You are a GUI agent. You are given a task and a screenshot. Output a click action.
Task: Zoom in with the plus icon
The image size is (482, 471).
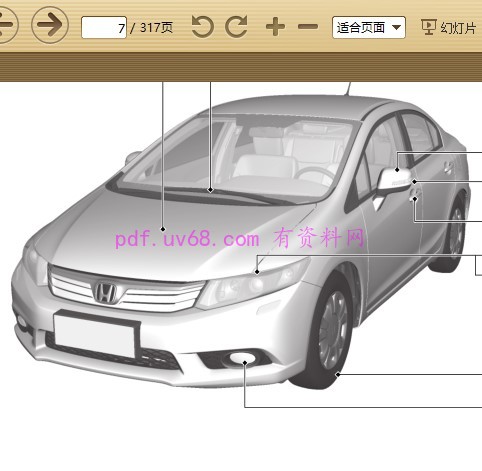[275, 27]
